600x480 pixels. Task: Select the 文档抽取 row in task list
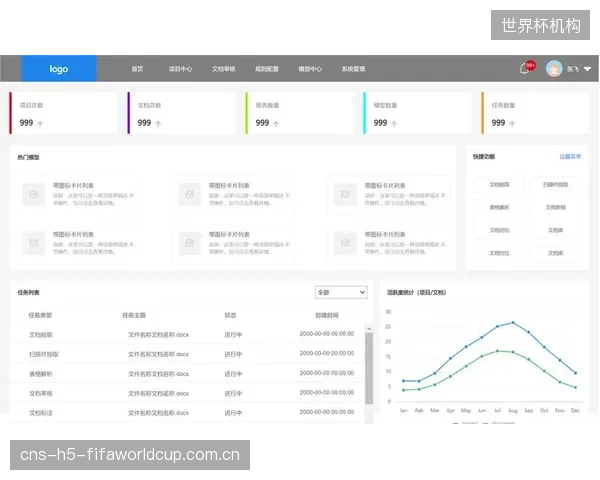point(188,335)
